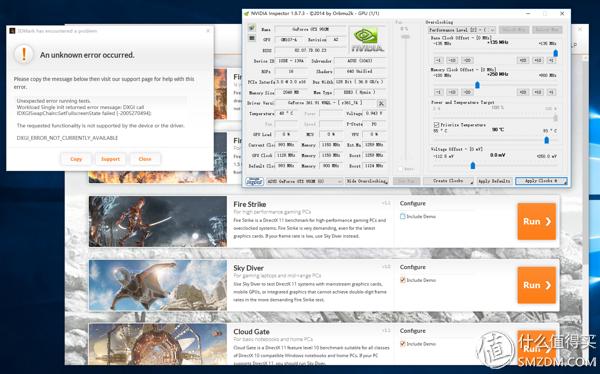
Task: Enable Include Demo for Fire Strike
Action: (403, 216)
